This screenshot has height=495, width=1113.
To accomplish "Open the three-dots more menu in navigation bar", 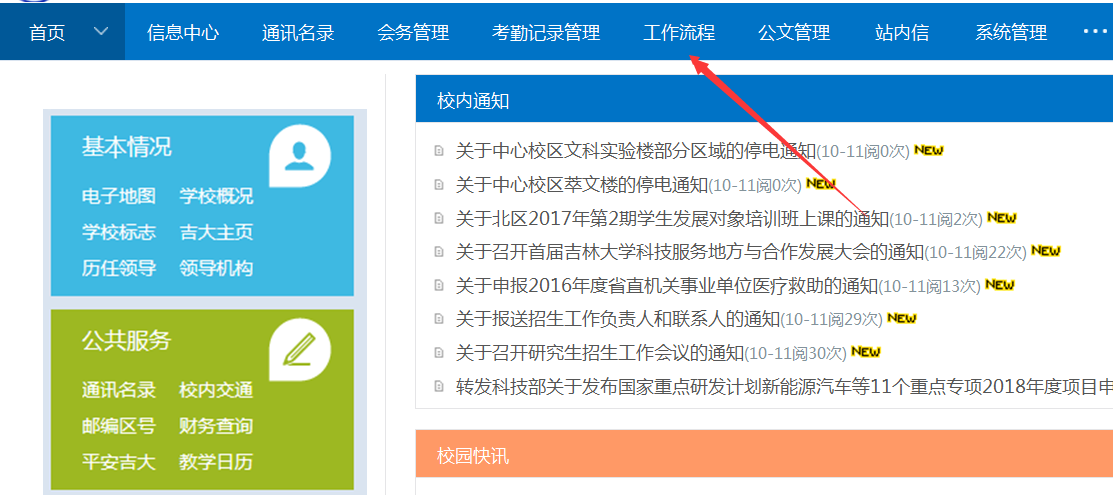I will (1095, 32).
